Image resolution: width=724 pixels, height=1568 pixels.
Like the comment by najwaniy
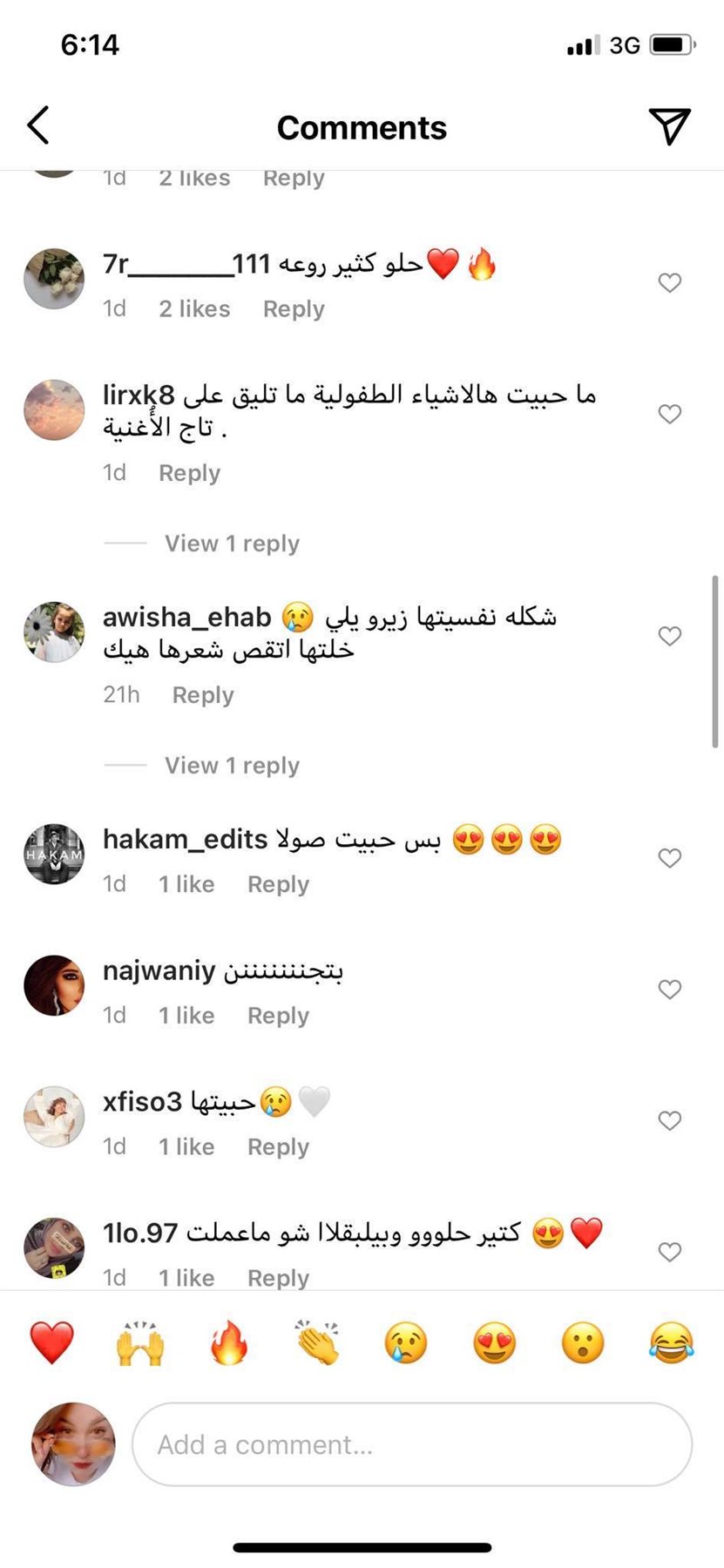click(x=669, y=990)
